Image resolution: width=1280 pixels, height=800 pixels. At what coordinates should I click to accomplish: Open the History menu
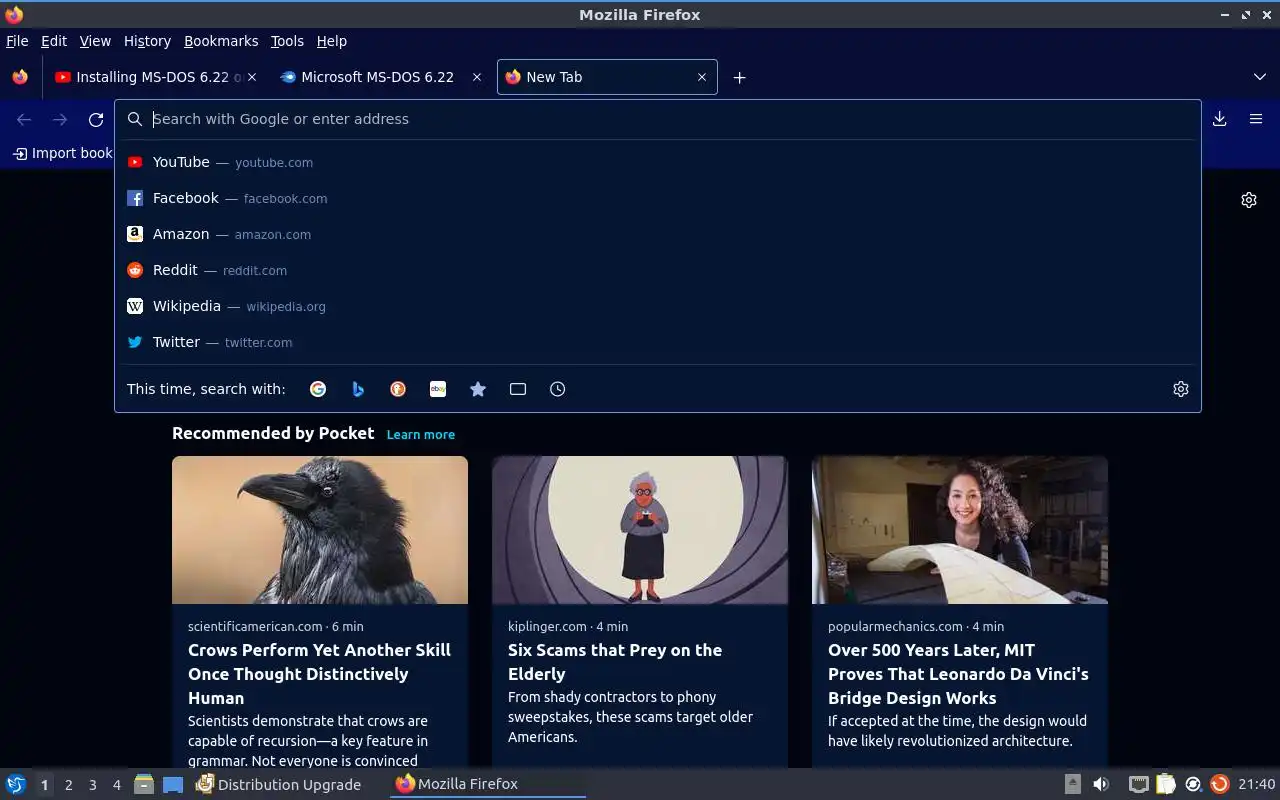coord(147,41)
